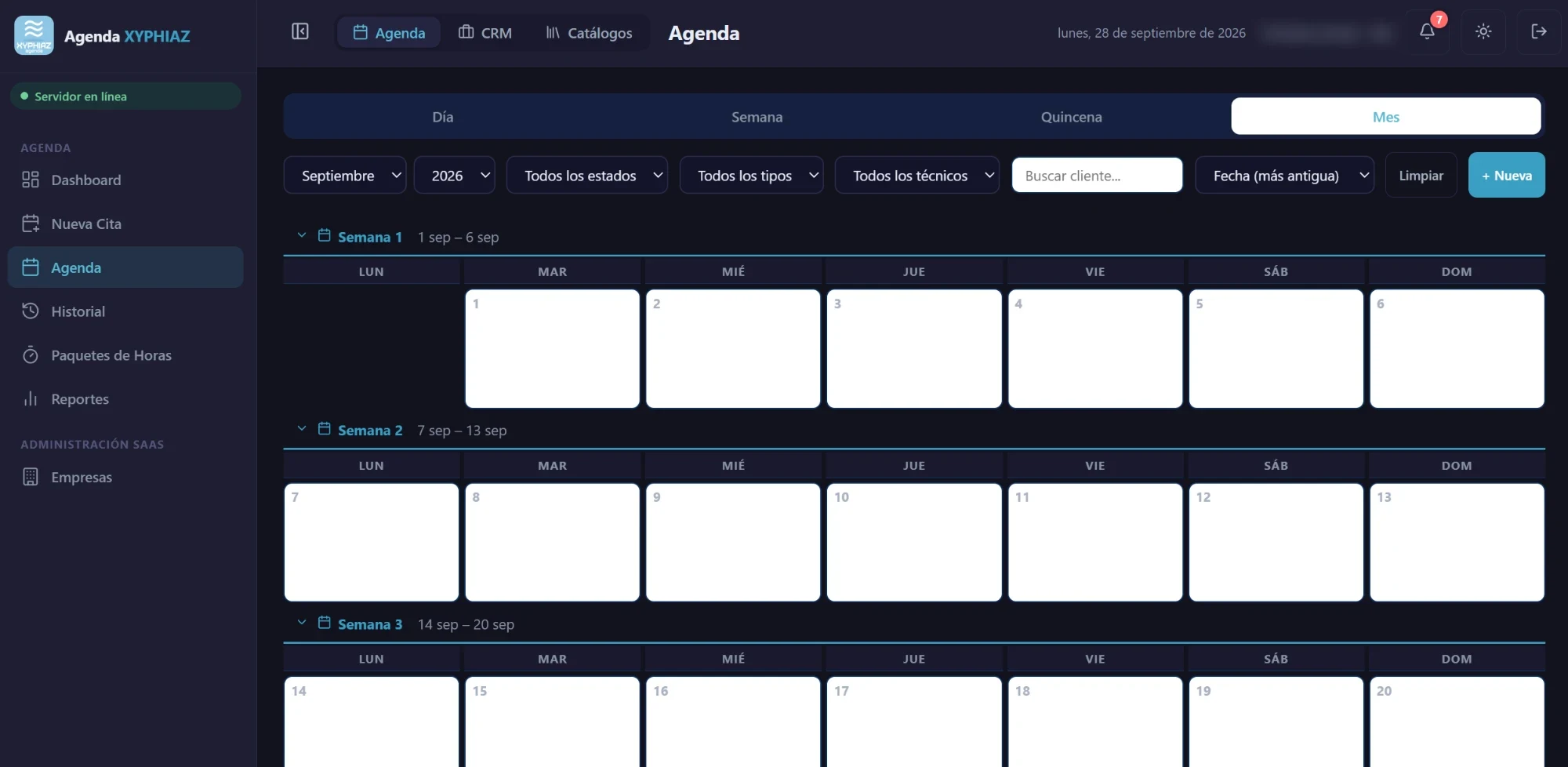This screenshot has width=1568, height=767.
Task: Open Reportes in the sidebar
Action: (125, 399)
